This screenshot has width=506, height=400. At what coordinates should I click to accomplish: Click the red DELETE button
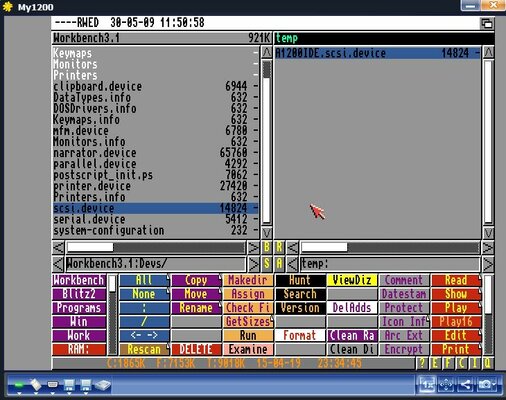196,349
